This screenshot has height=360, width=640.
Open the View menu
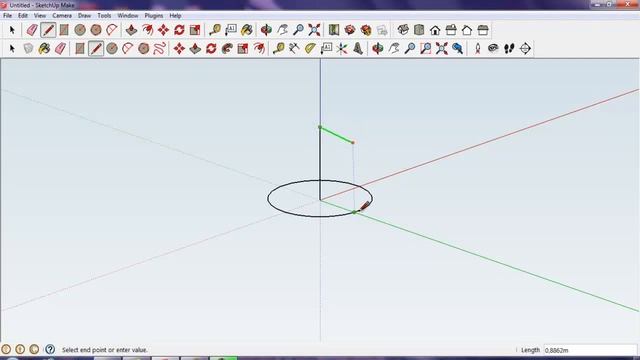[x=40, y=16]
